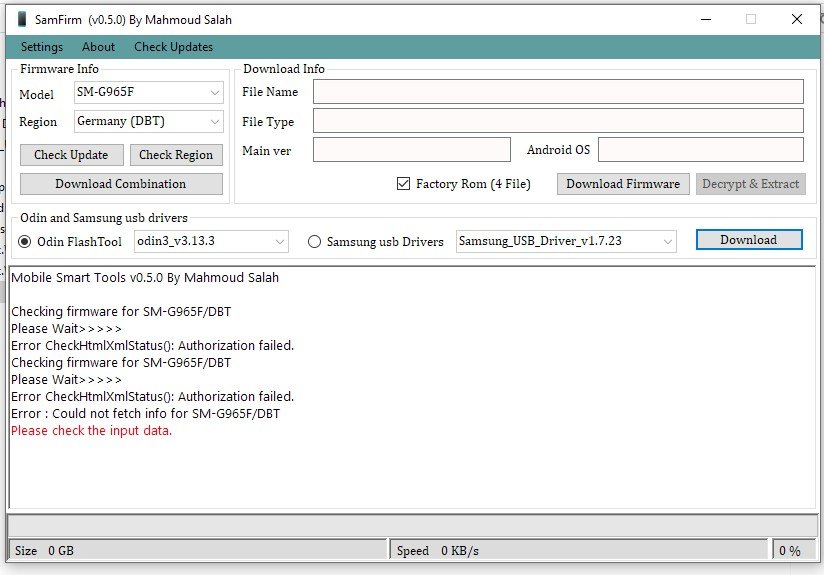Click the SamFirm phone icon in title bar
Viewport: 824px width, 575px height.
(22, 19)
